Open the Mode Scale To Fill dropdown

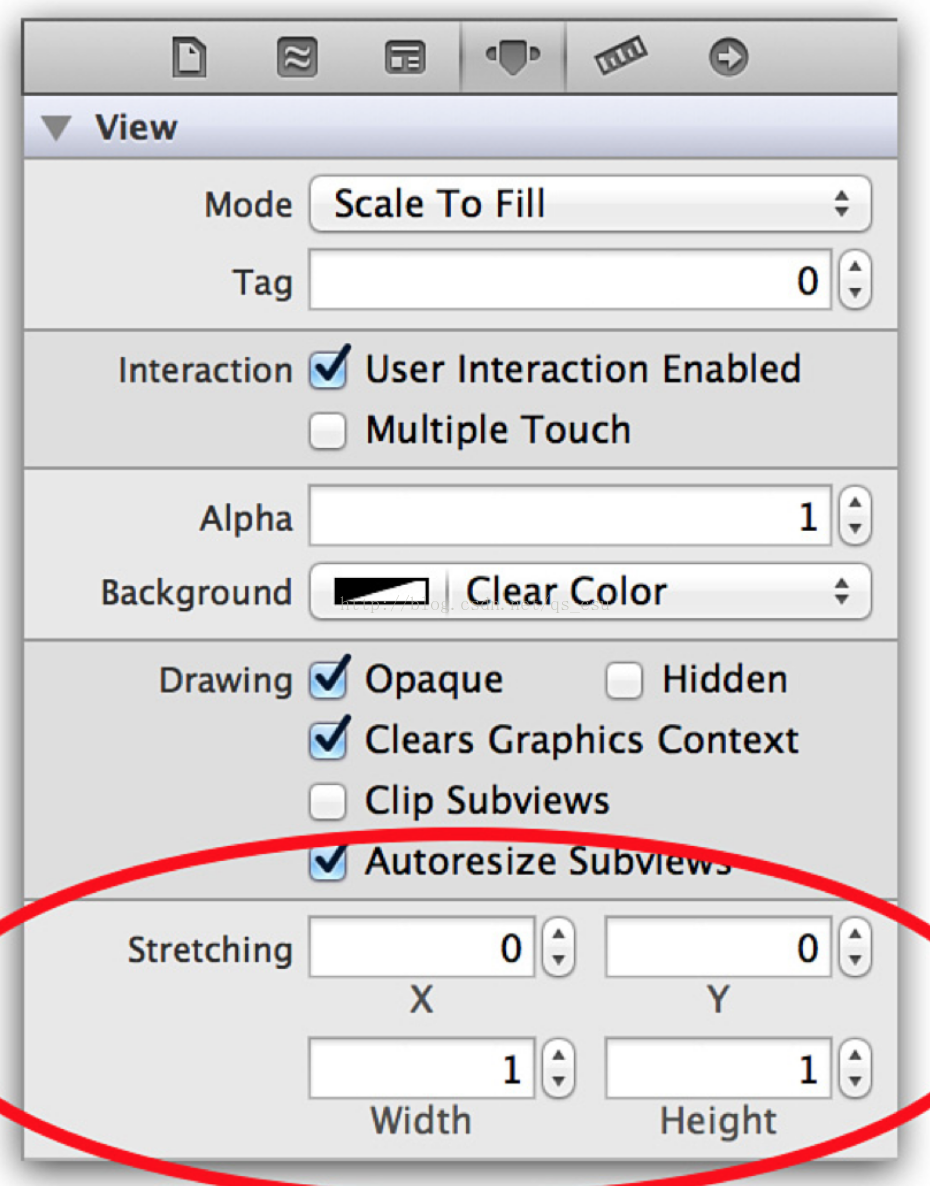click(x=591, y=204)
